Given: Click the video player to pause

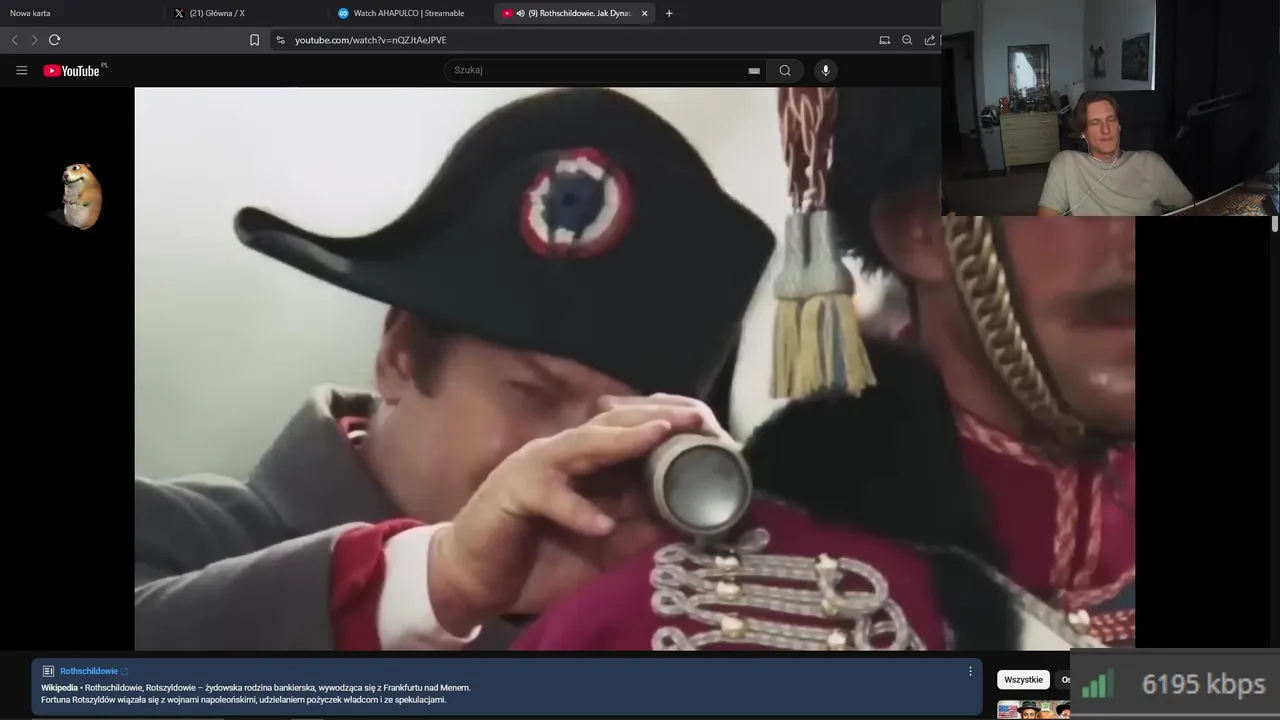Looking at the screenshot, I should (x=634, y=369).
